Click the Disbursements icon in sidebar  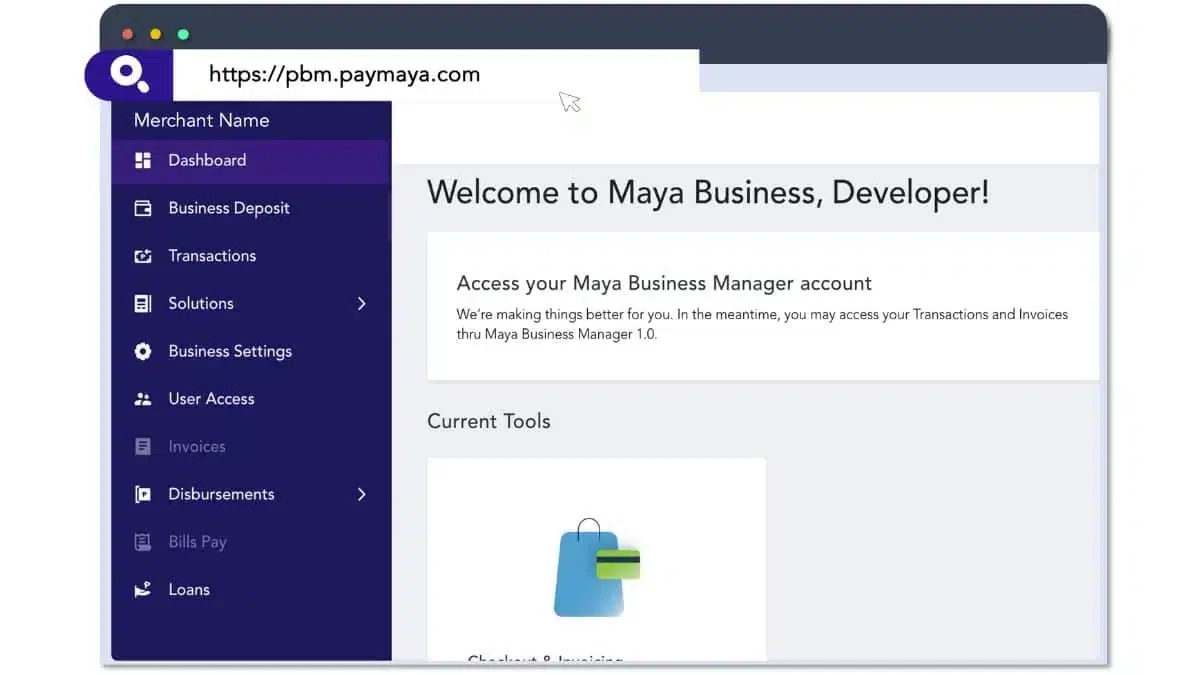[143, 494]
